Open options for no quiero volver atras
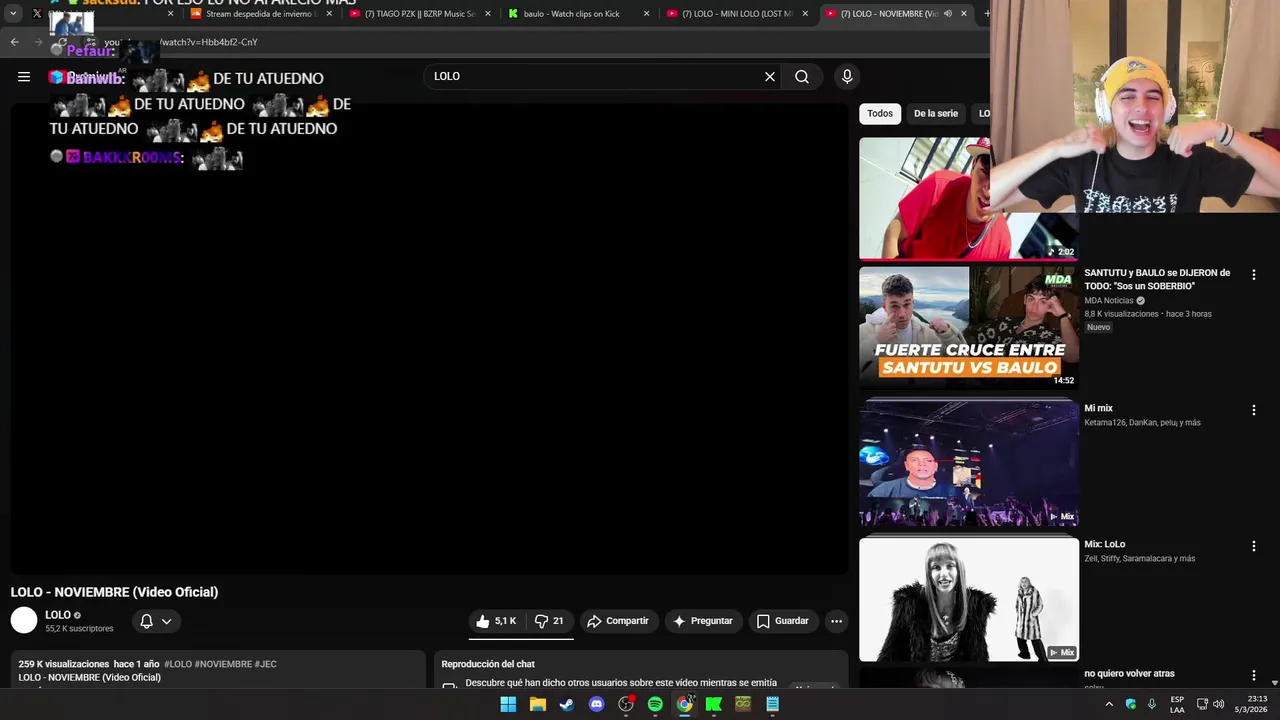Viewport: 1280px width, 720px height. point(1253,675)
